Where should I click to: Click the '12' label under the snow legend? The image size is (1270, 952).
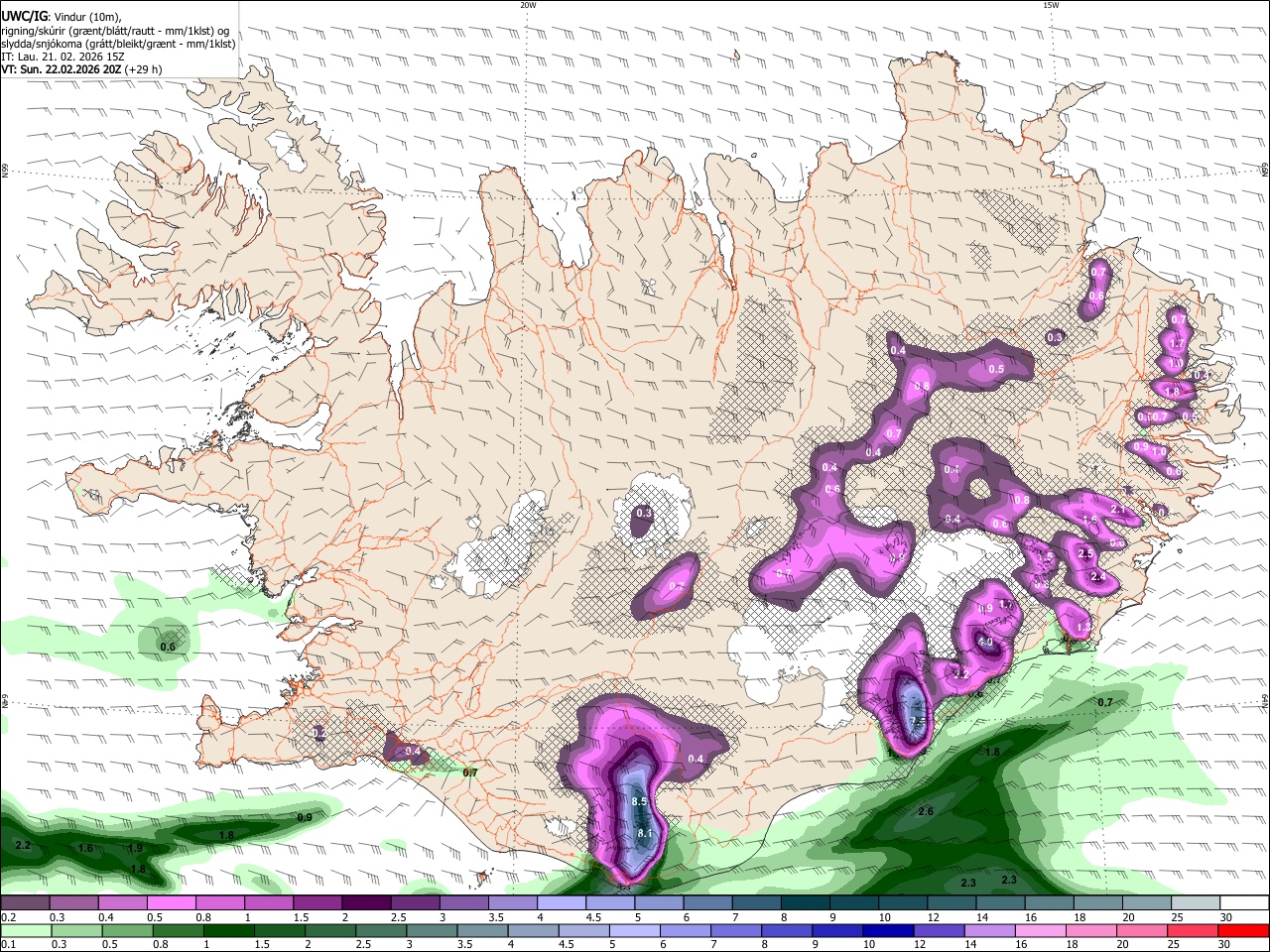click(934, 917)
